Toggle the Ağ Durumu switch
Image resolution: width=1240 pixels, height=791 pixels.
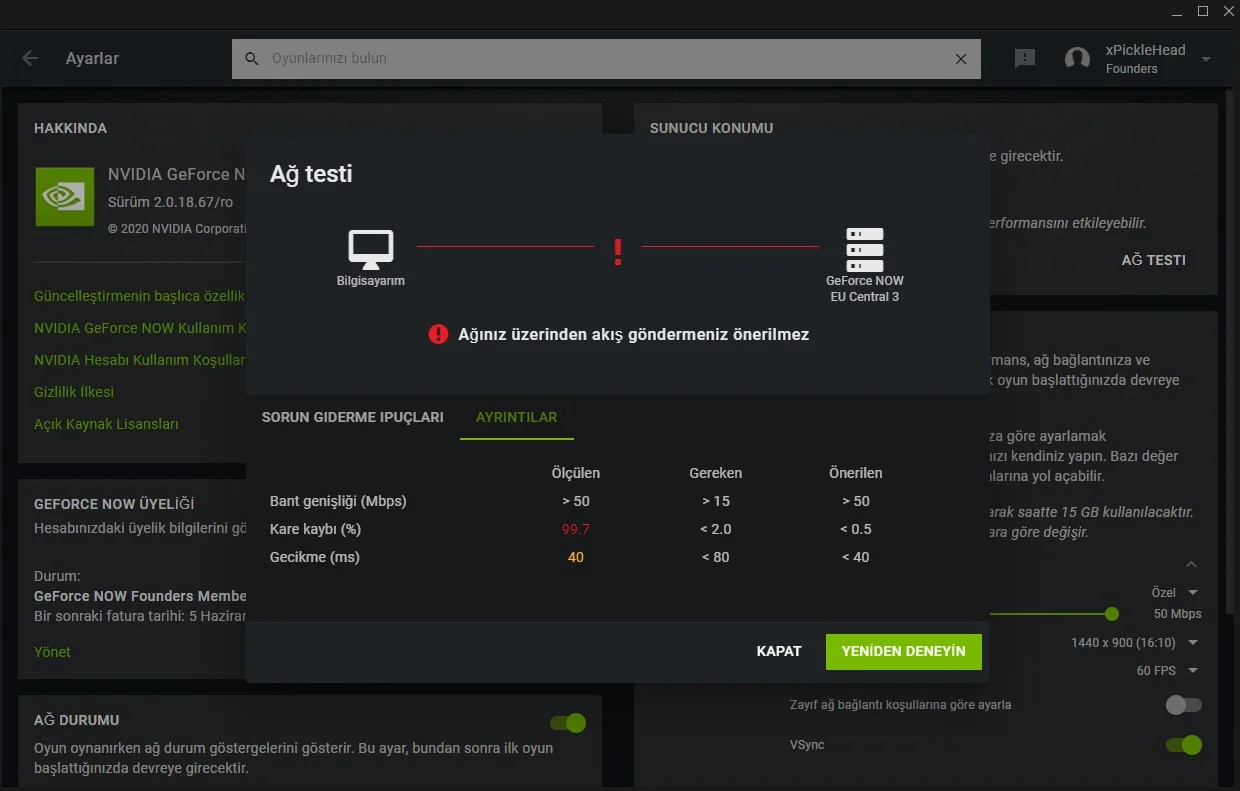[568, 722]
